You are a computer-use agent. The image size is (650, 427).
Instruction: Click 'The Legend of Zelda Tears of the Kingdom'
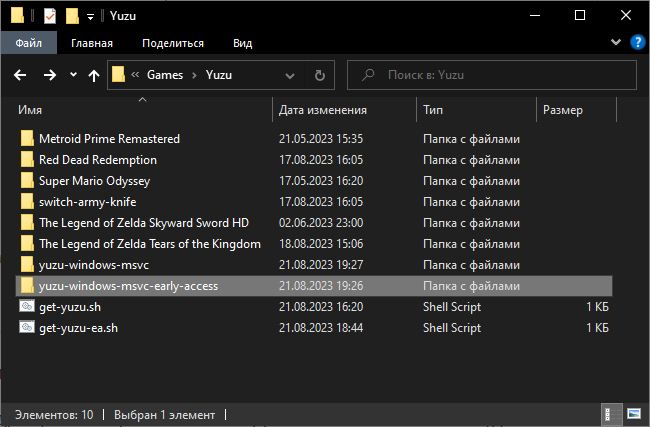150,244
